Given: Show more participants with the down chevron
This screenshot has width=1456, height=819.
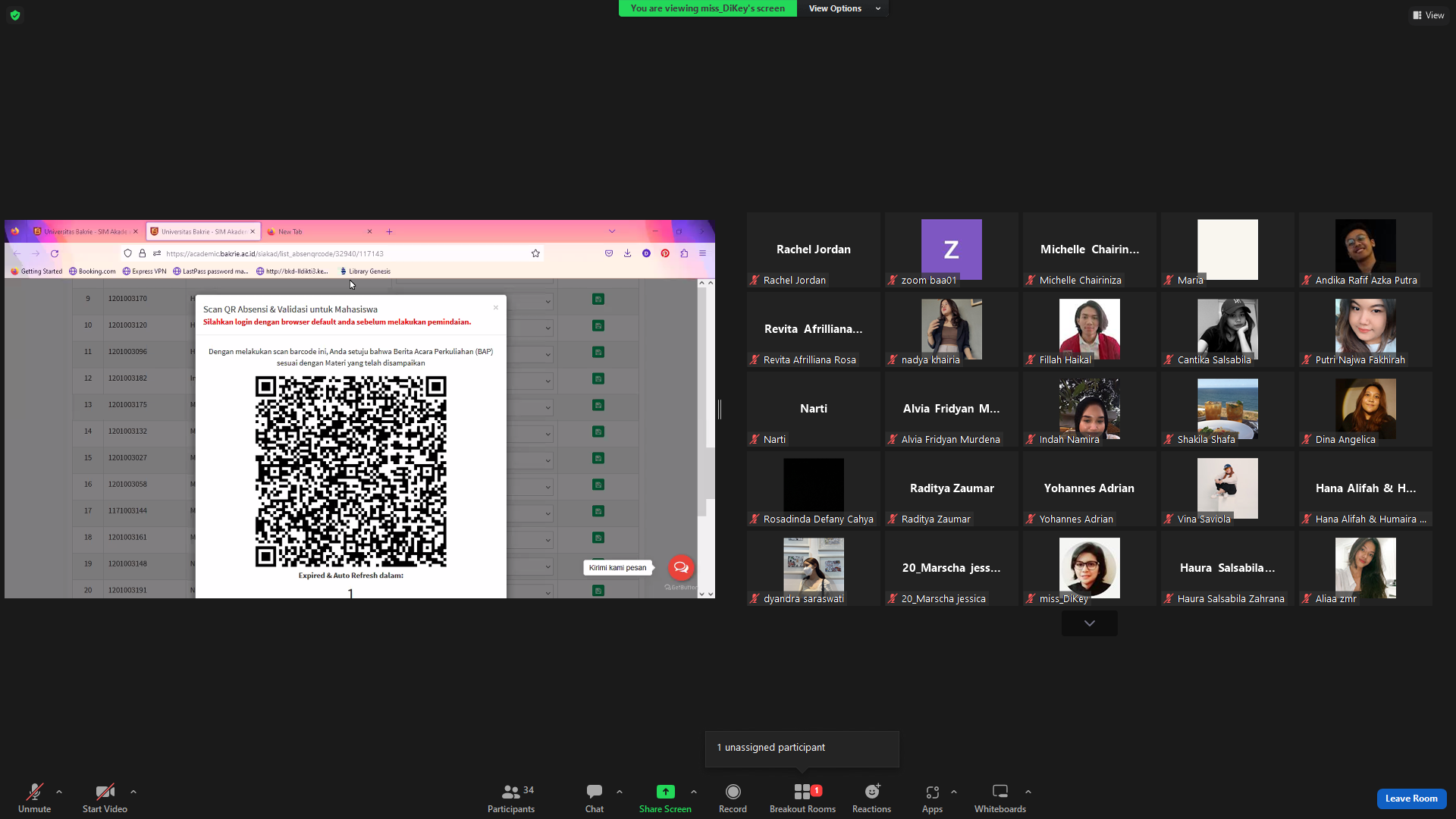Looking at the screenshot, I should (1090, 623).
